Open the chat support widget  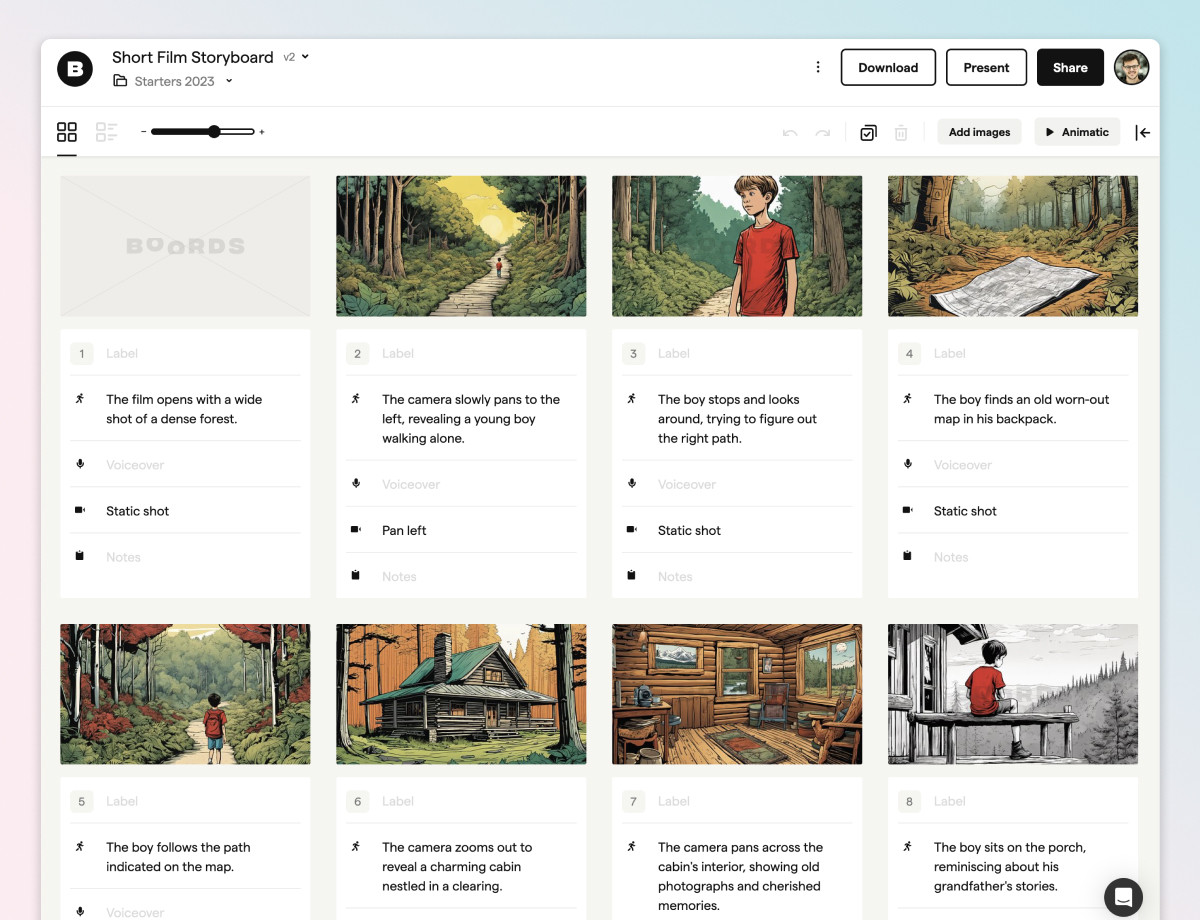coord(1123,897)
